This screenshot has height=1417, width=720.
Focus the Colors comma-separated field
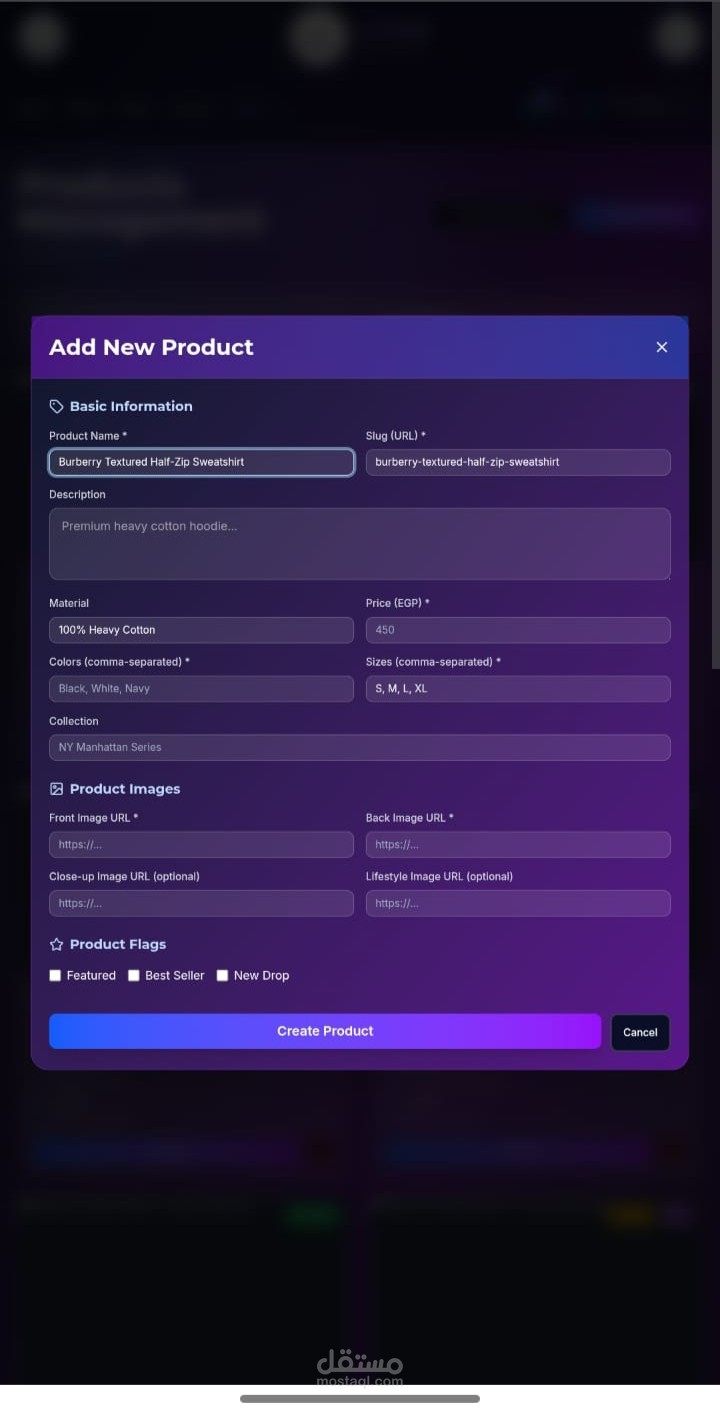(x=201, y=689)
